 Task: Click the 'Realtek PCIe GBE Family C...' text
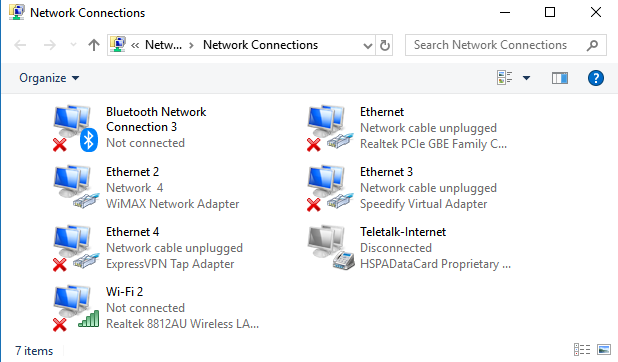(x=433, y=144)
